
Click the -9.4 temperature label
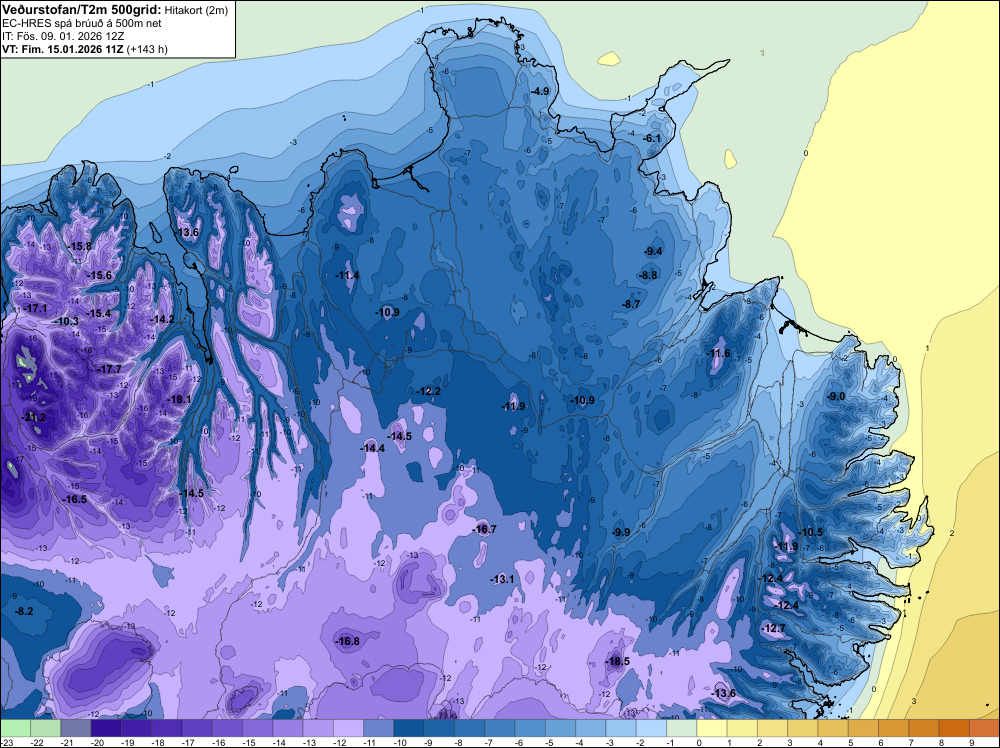coord(653,251)
